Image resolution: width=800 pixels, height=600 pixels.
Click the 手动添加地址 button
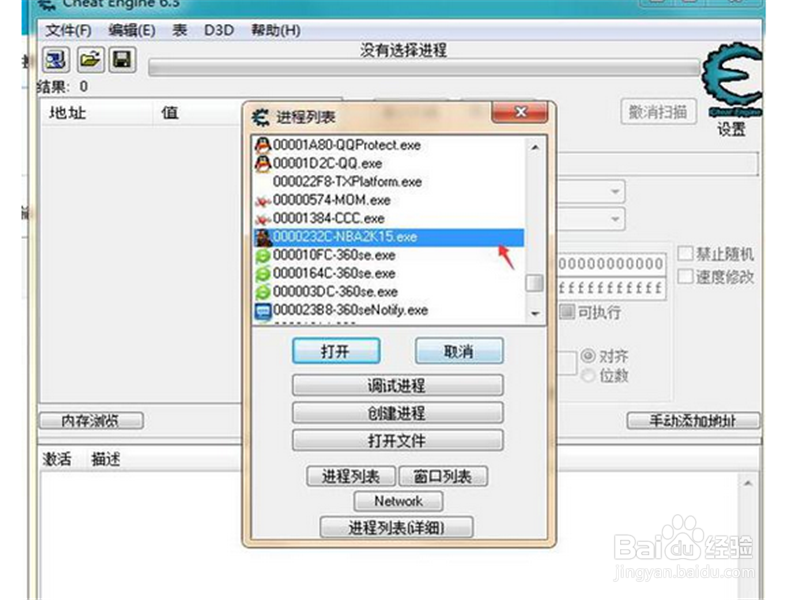pyautogui.click(x=693, y=420)
